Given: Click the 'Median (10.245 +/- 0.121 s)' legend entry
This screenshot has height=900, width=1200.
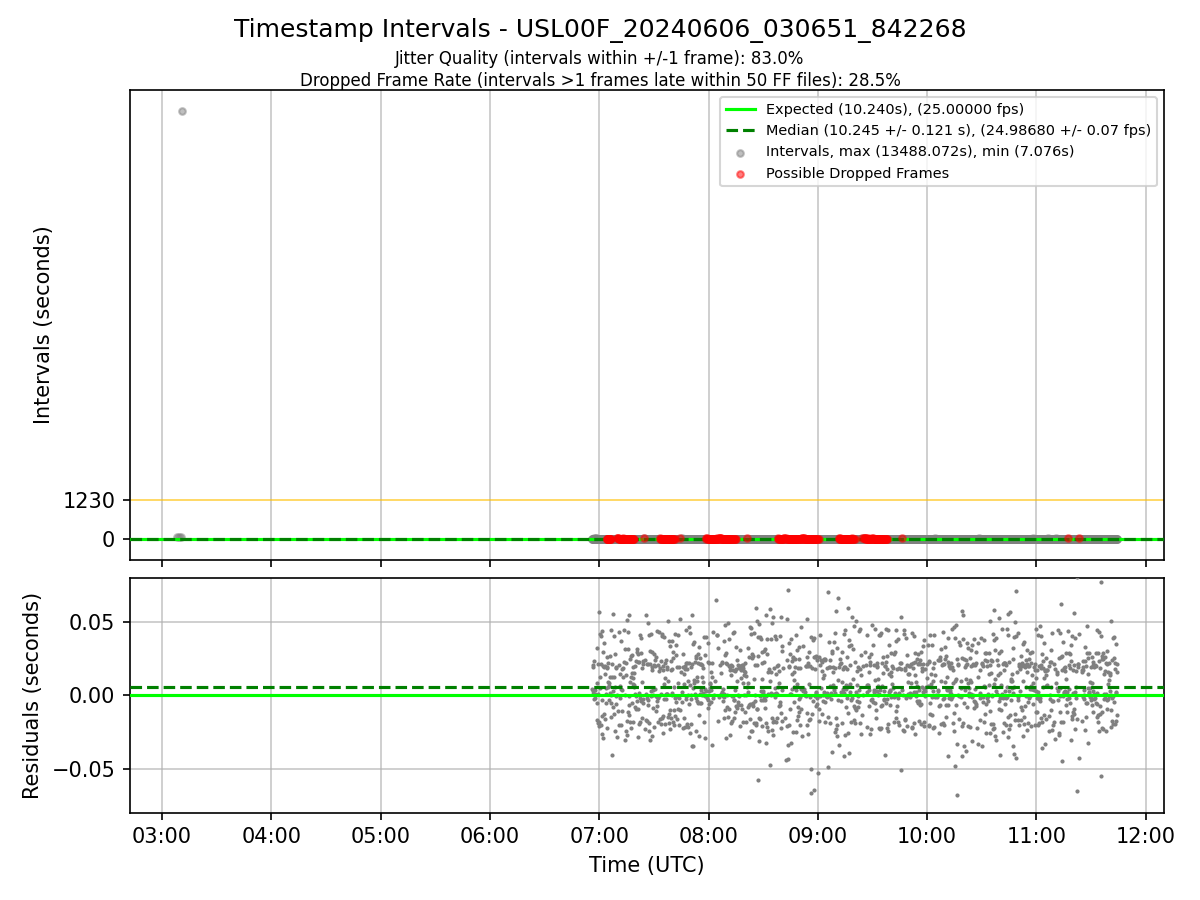Looking at the screenshot, I should [958, 130].
